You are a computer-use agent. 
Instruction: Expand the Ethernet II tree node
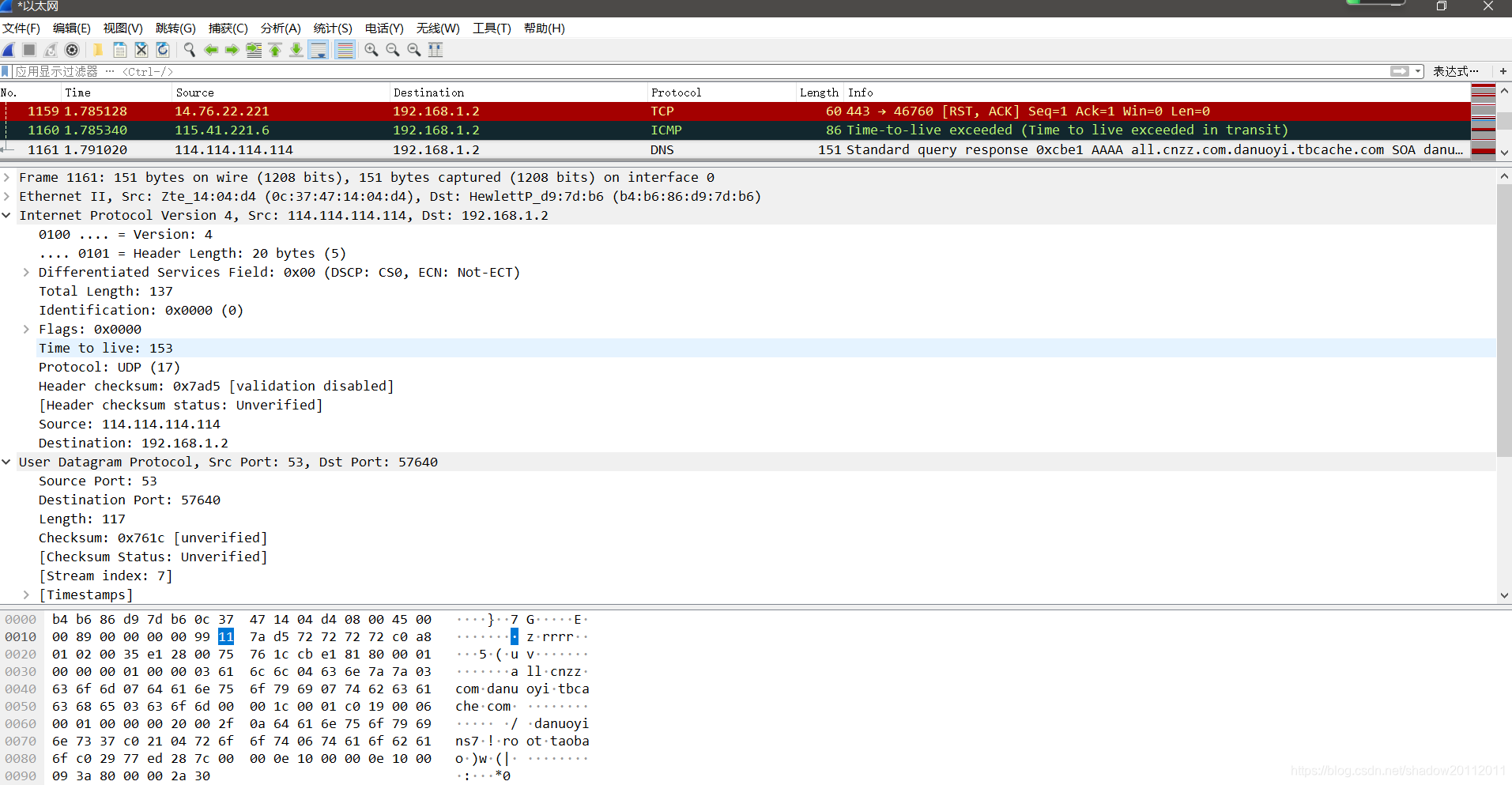(x=6, y=196)
